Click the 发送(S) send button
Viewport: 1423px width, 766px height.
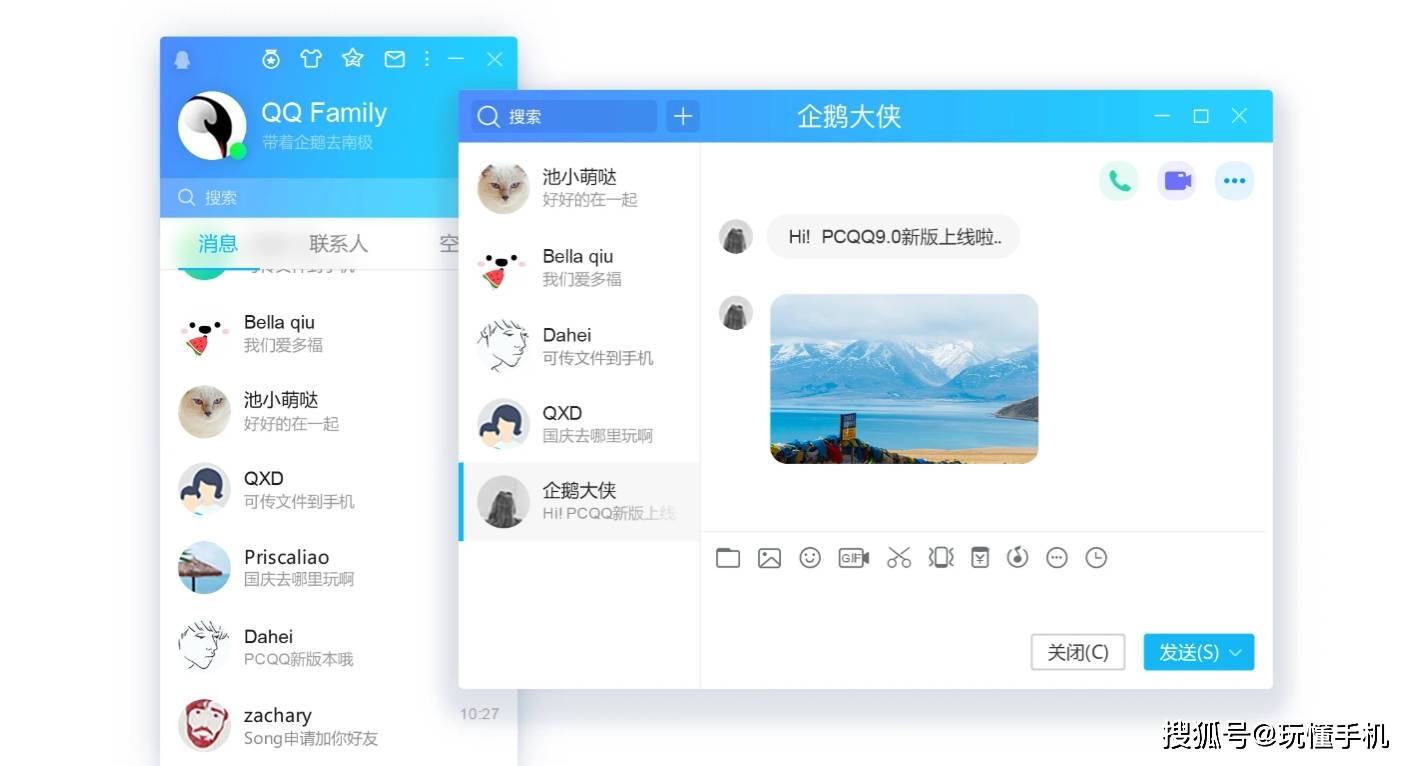tap(1188, 652)
